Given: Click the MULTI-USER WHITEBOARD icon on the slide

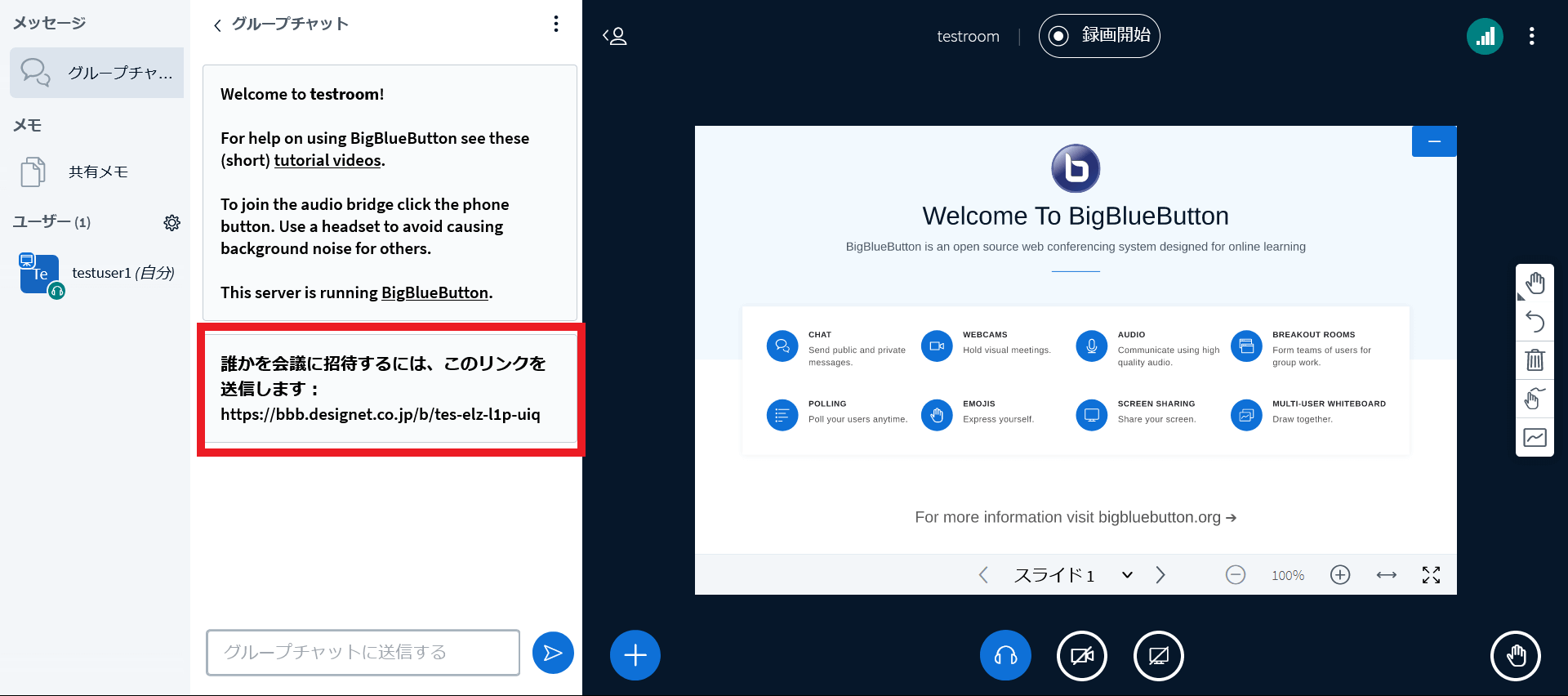Looking at the screenshot, I should (x=1246, y=415).
